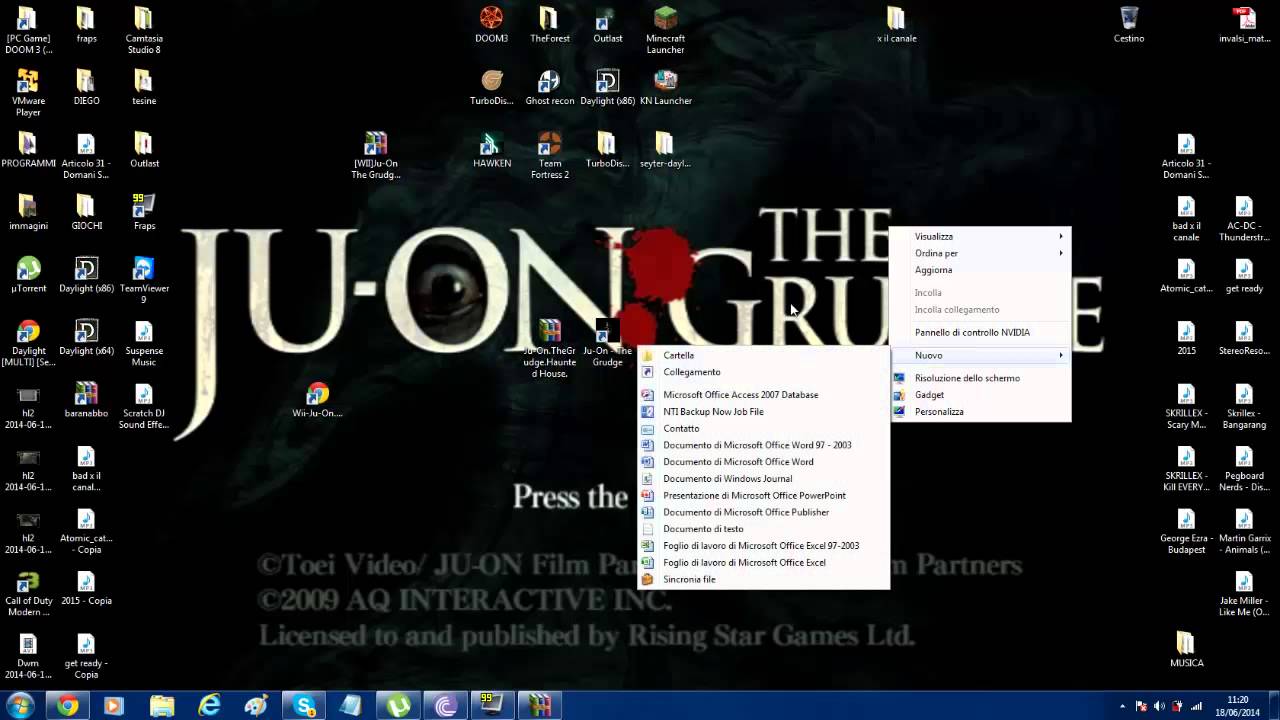Expand the Visualizza submenu

click(980, 236)
